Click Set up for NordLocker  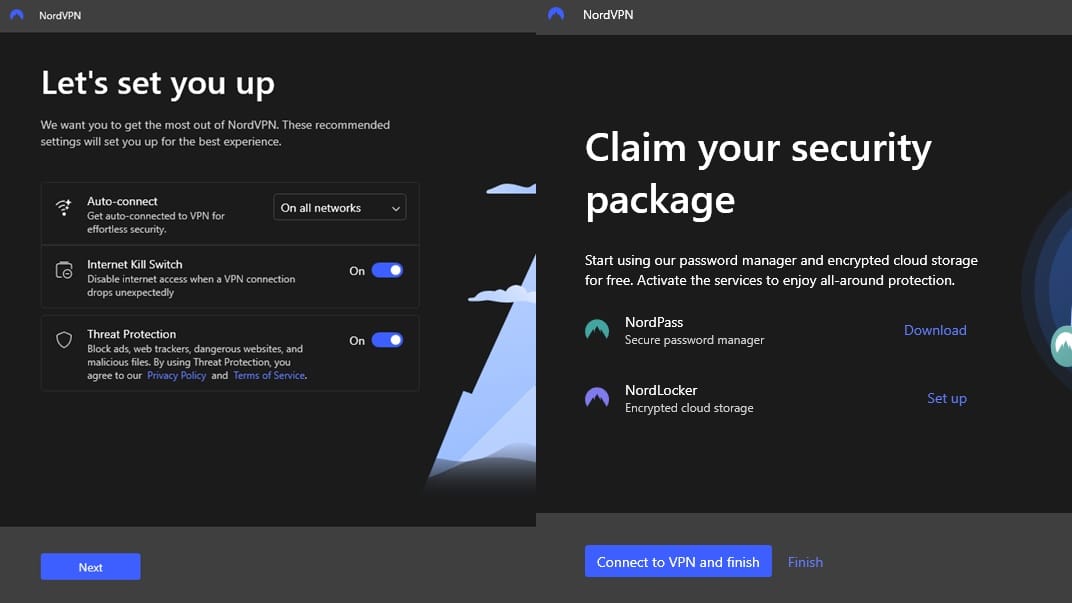(x=946, y=399)
